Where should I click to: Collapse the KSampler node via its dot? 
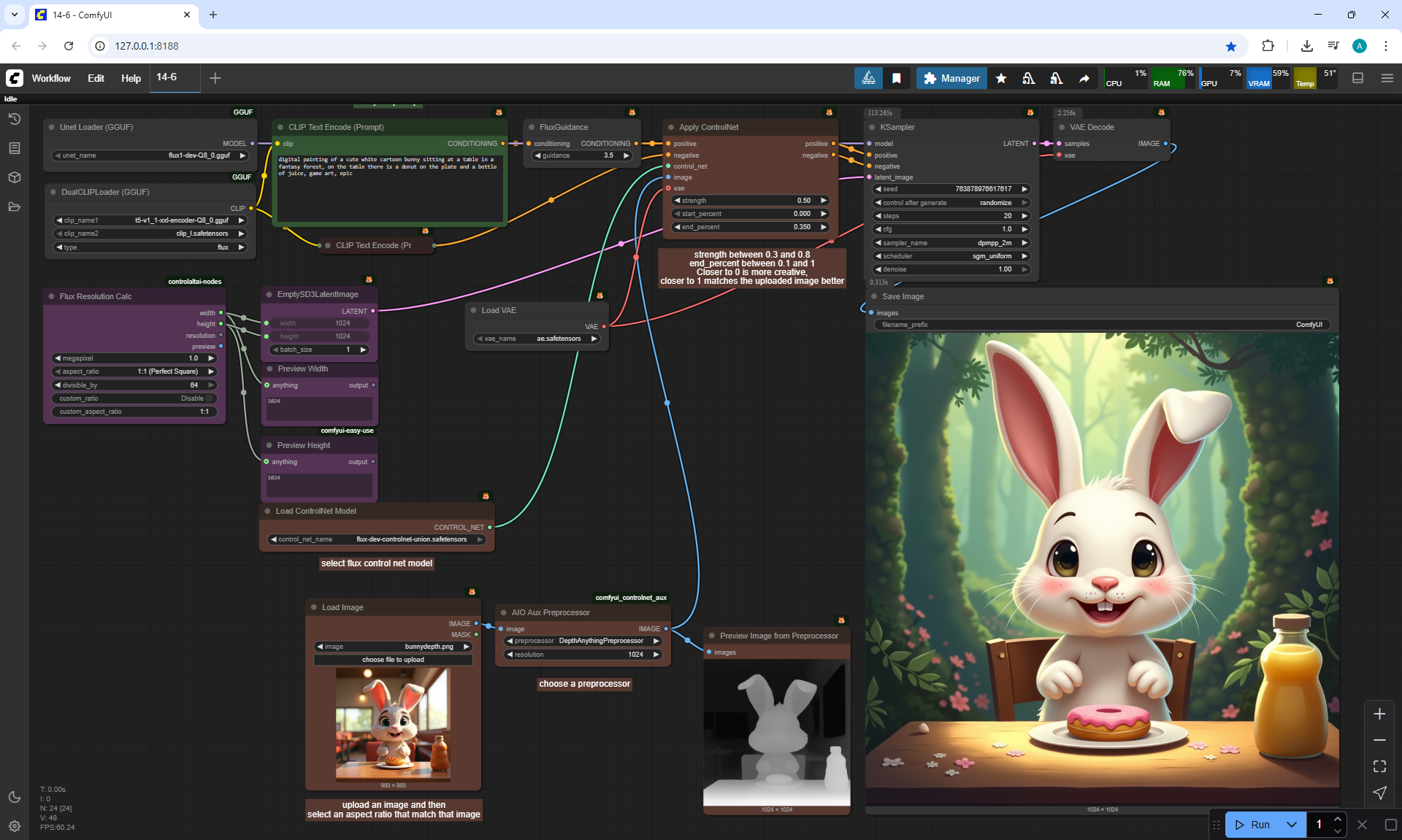pyautogui.click(x=872, y=127)
